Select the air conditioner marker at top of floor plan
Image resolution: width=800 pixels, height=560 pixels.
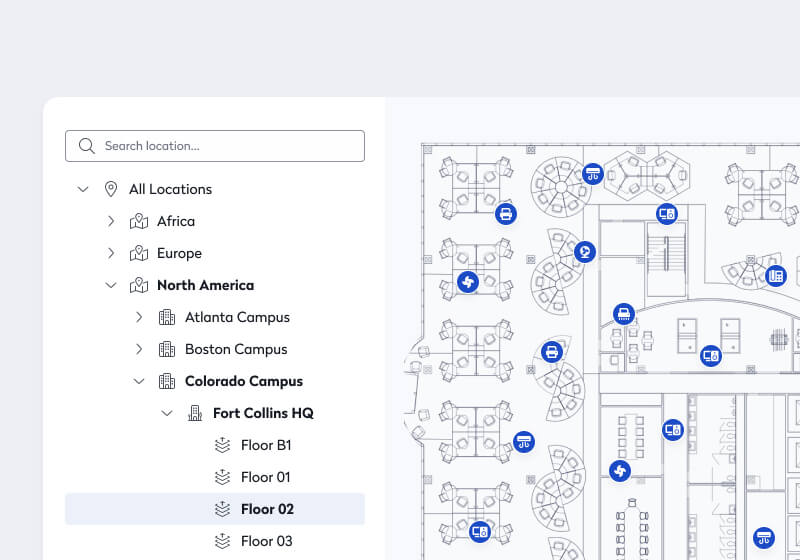[593, 173]
